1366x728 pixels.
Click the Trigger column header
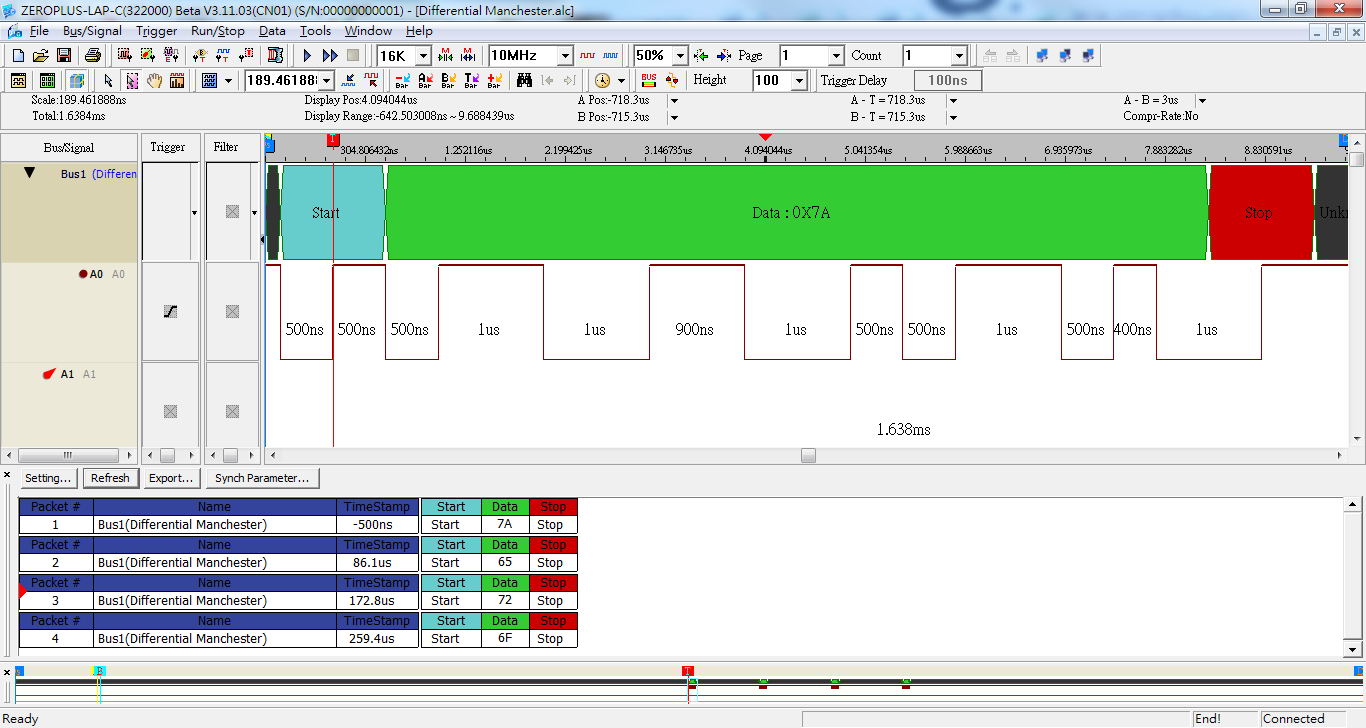pos(168,147)
